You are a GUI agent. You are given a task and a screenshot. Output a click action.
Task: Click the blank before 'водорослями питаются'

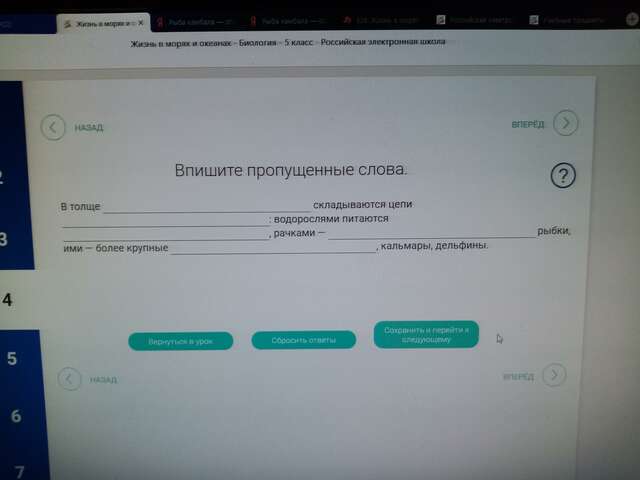pos(166,221)
